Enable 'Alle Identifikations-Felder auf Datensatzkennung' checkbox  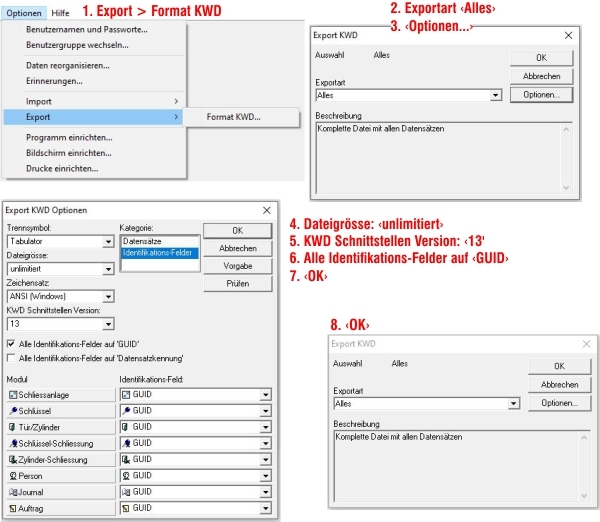(11, 357)
